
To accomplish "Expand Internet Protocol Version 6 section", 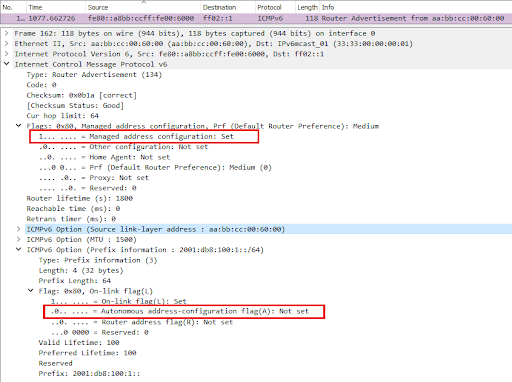I will (6, 54).
